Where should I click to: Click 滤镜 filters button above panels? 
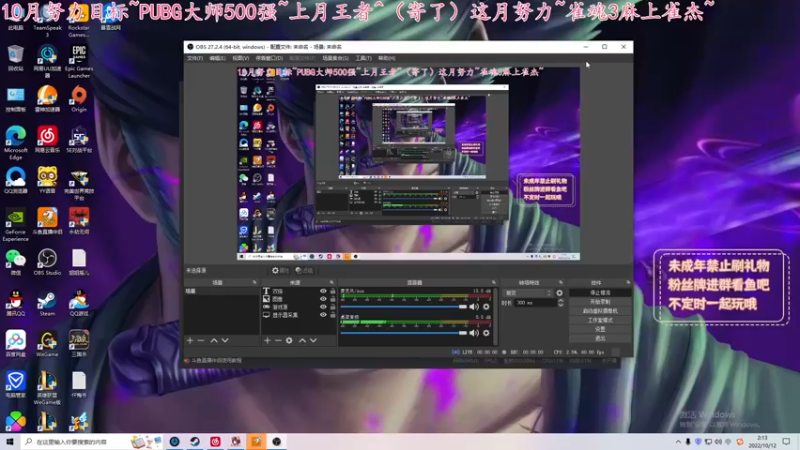tap(304, 270)
